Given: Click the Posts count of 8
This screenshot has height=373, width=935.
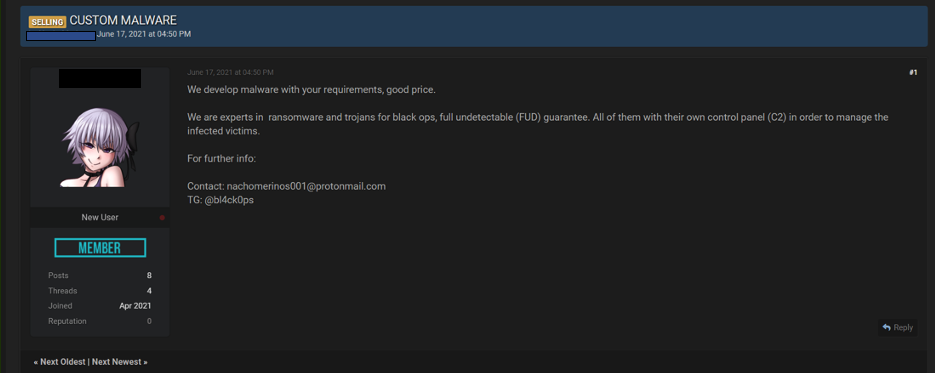Looking at the screenshot, I should (149, 275).
